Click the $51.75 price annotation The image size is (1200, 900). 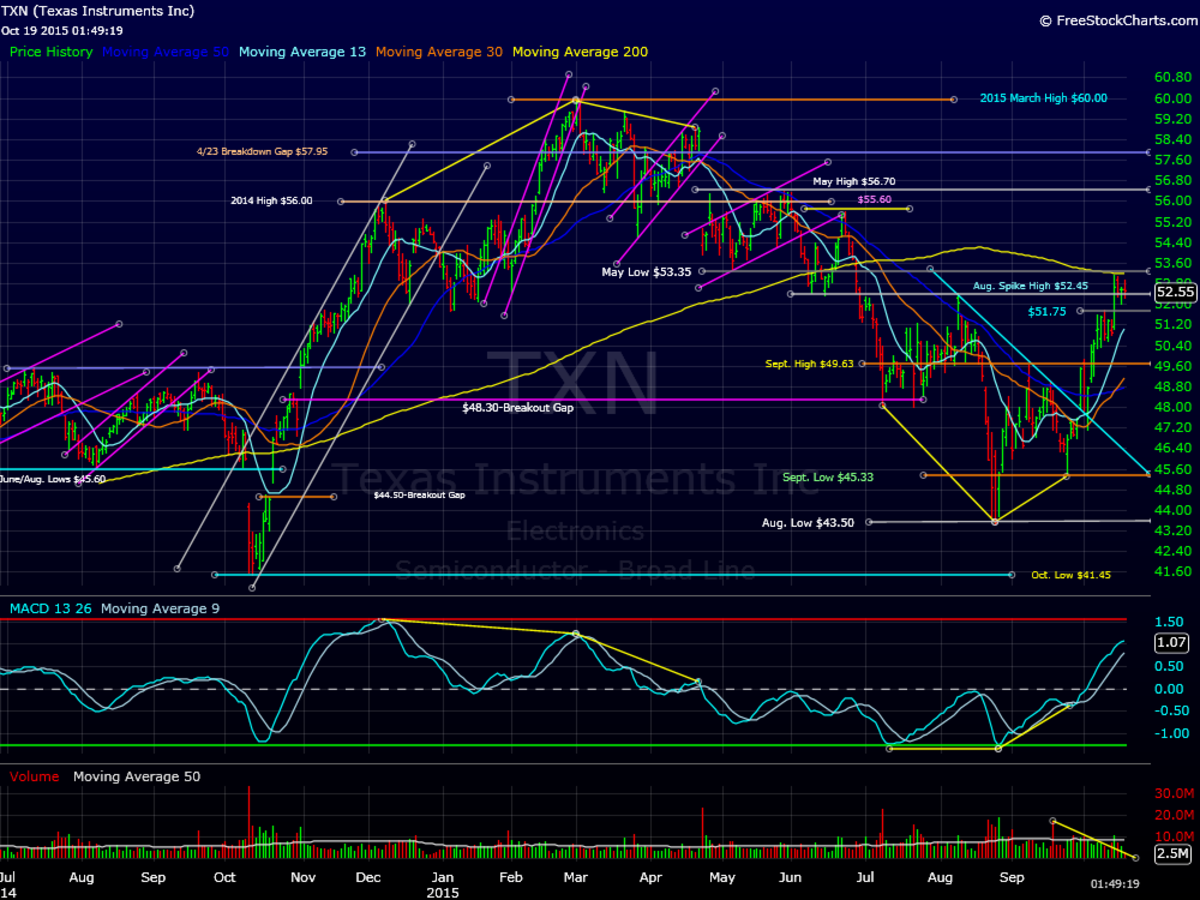coord(1047,311)
